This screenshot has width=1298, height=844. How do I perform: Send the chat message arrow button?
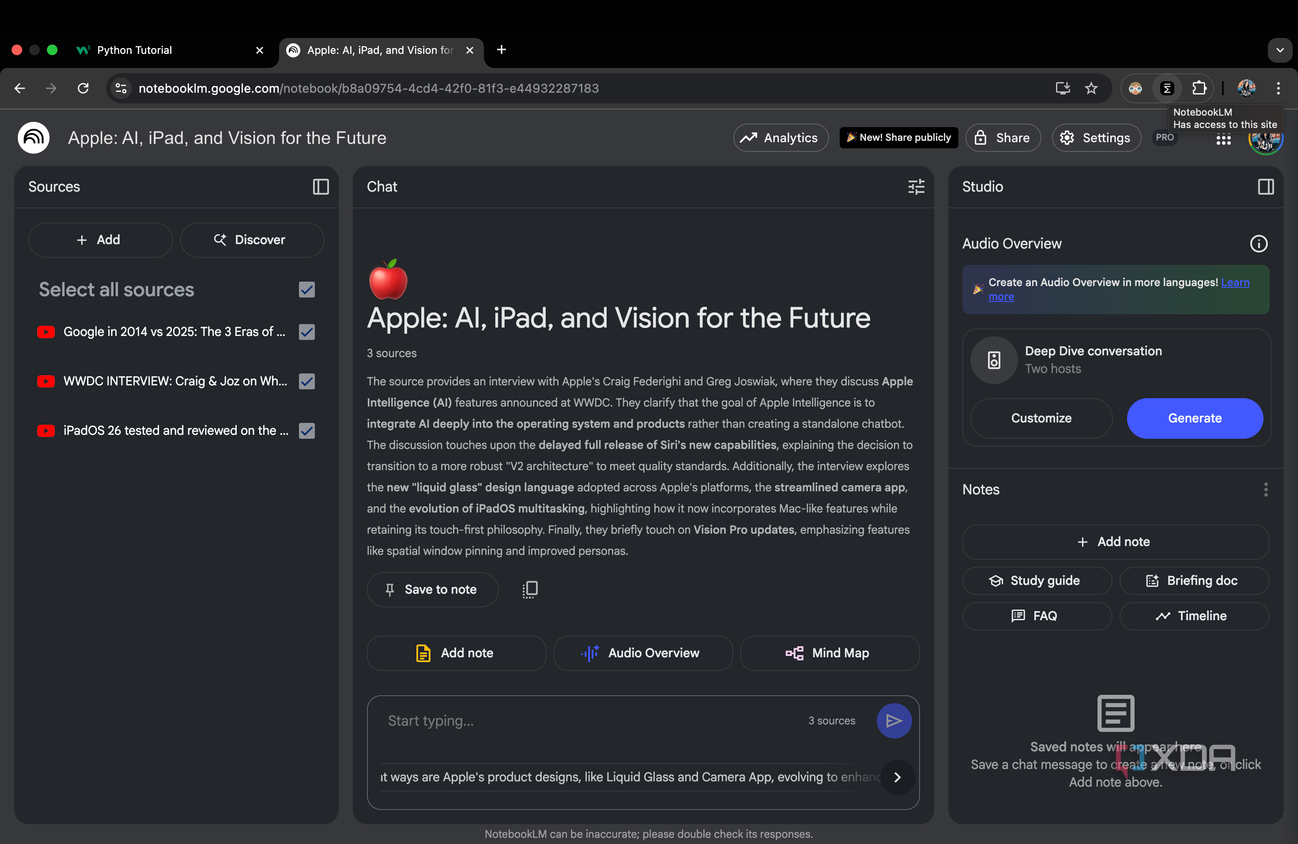click(894, 721)
